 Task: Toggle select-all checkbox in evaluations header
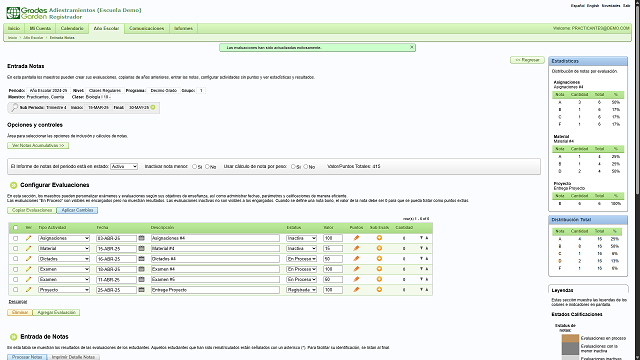[16, 228]
